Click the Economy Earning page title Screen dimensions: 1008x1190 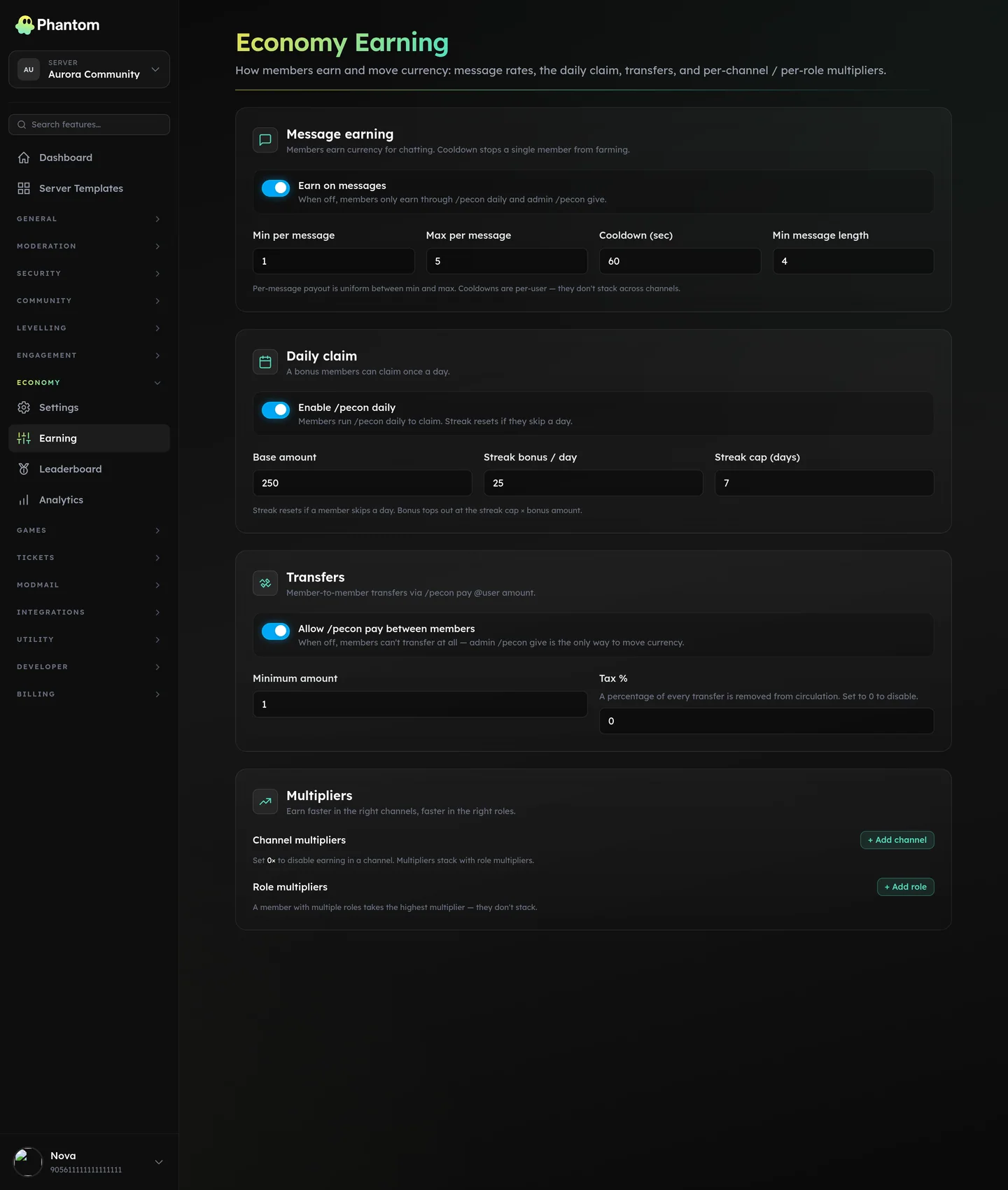(x=342, y=43)
